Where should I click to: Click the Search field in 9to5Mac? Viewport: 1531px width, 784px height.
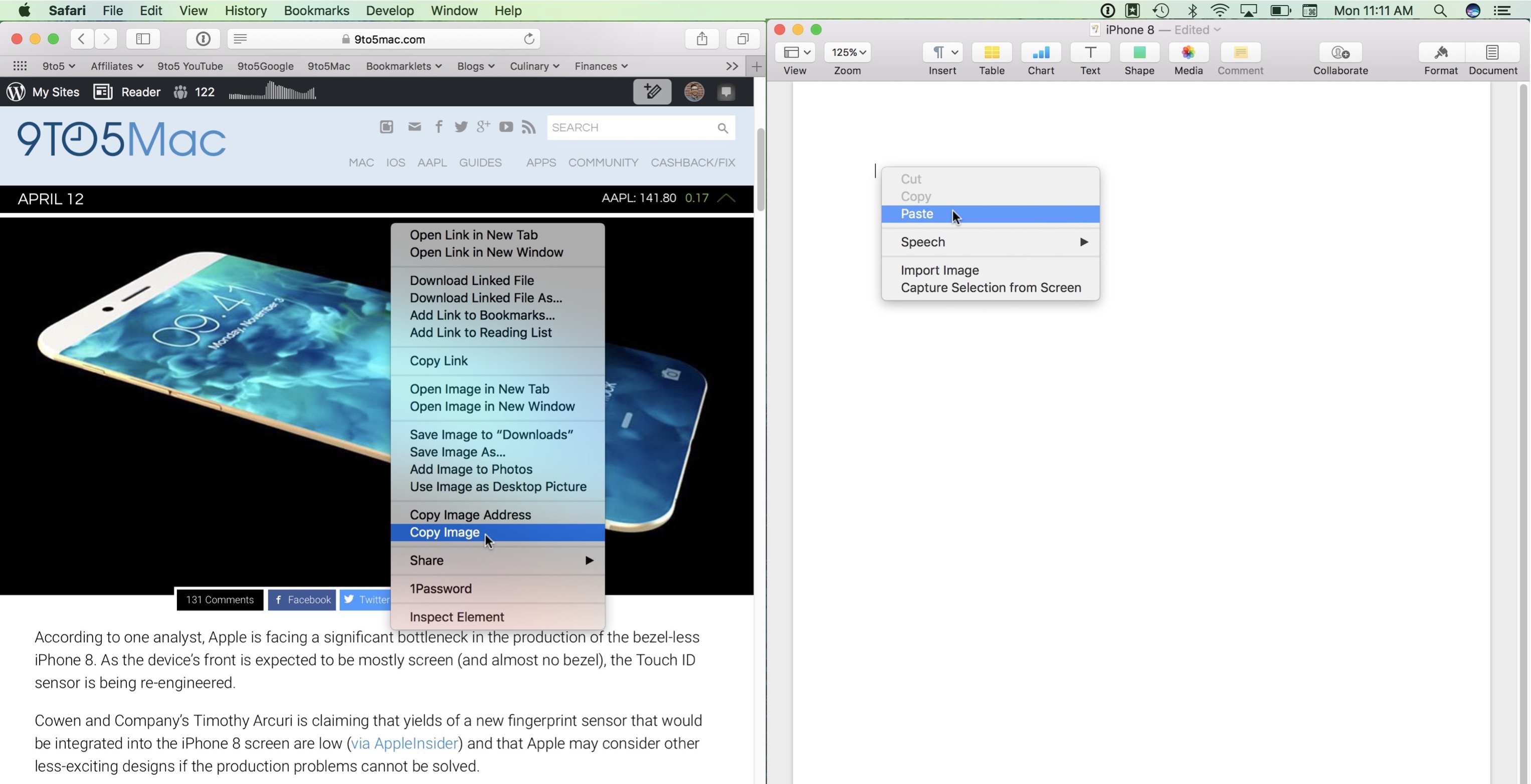638,127
